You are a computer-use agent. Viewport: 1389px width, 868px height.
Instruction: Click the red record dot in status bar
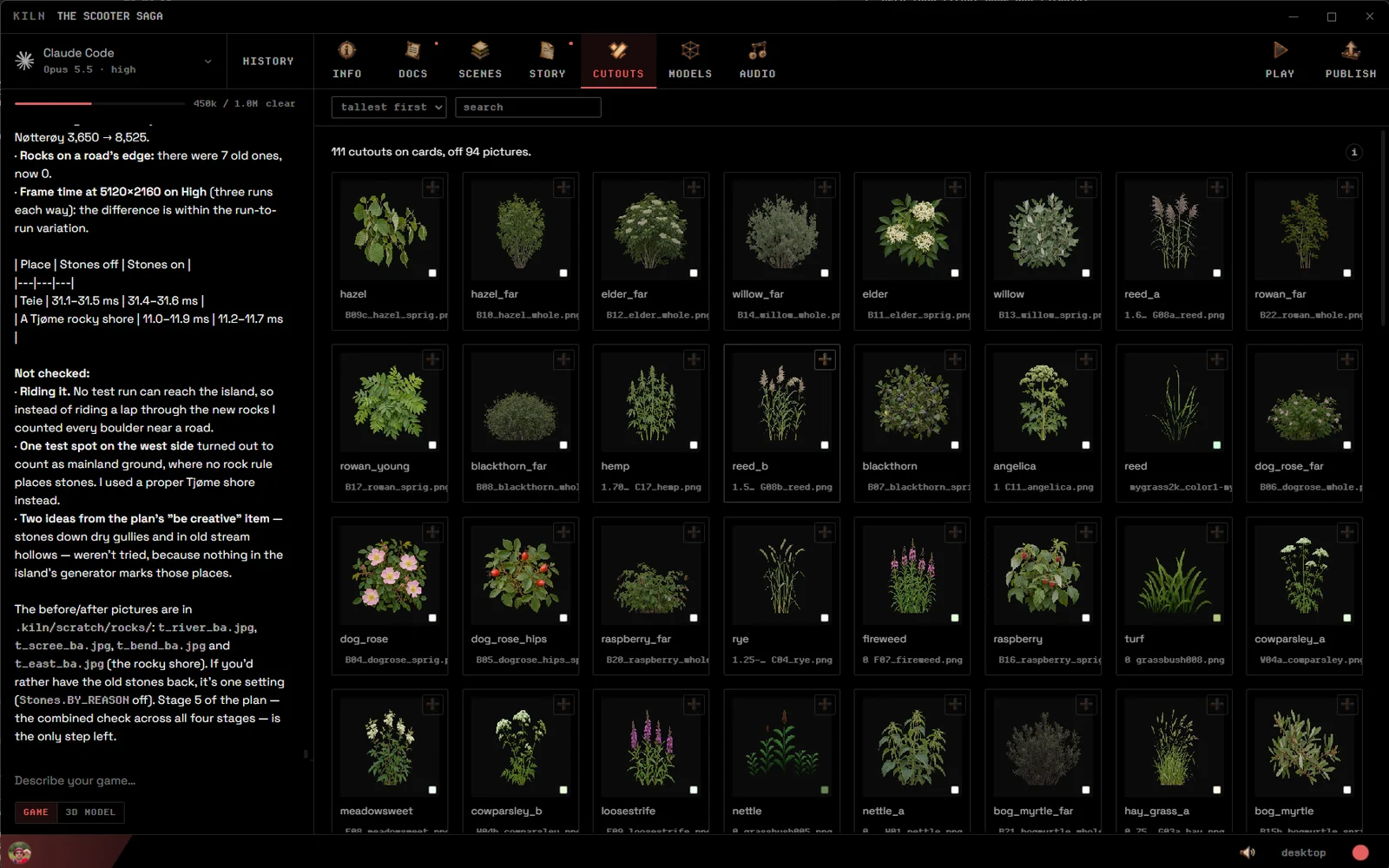tap(1360, 852)
